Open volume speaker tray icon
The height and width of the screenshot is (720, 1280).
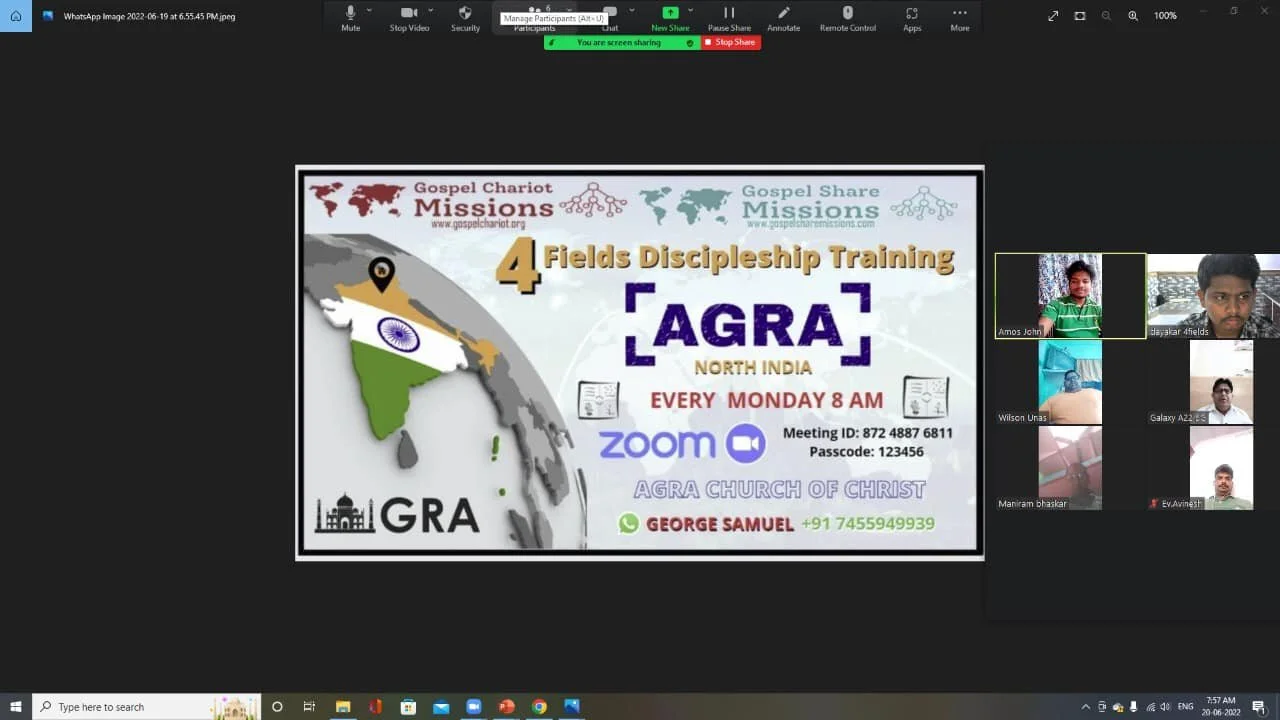(1166, 707)
